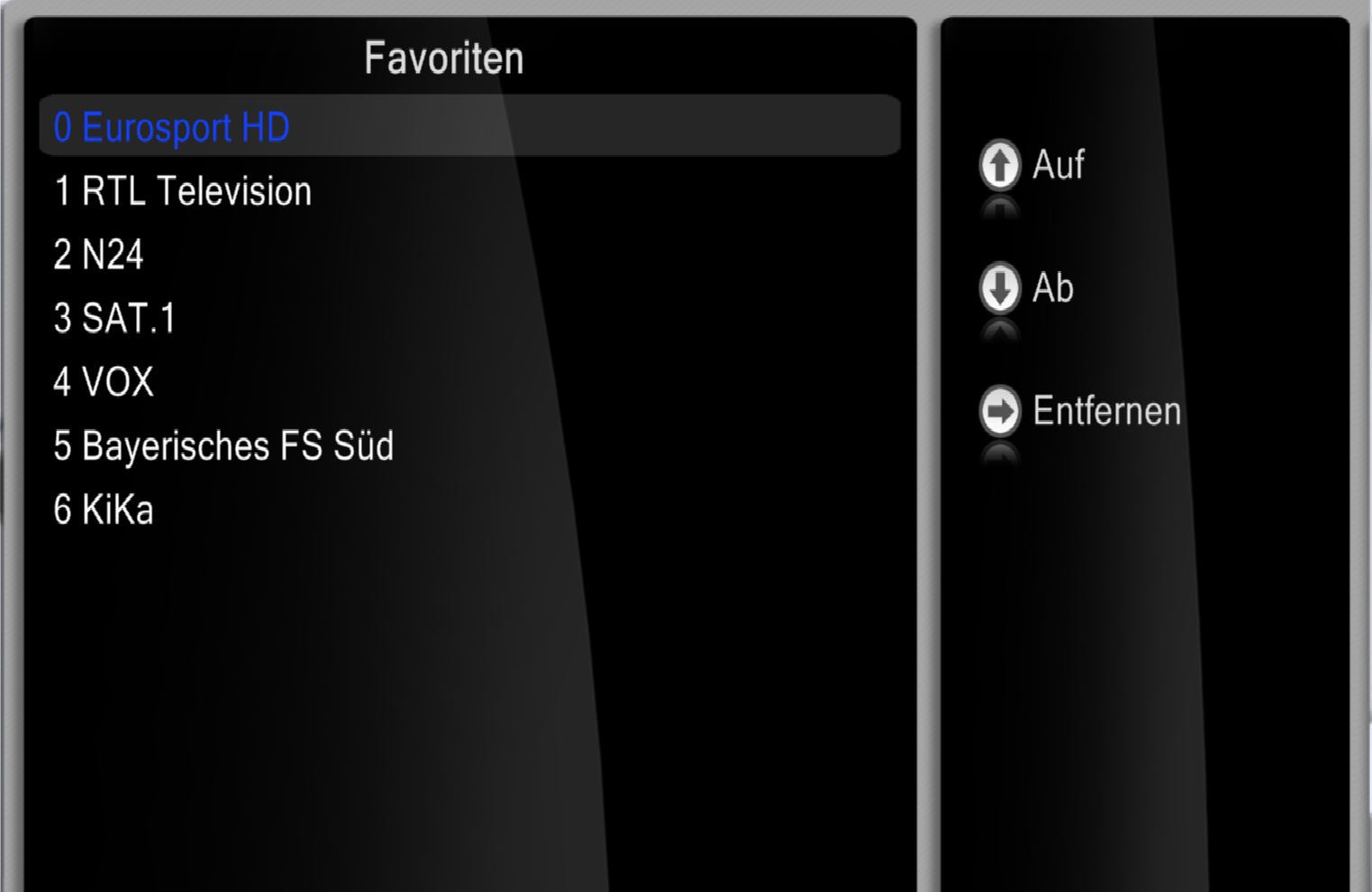Click the right arrow icon beside Entfernen
1372x892 pixels.
pos(999,412)
